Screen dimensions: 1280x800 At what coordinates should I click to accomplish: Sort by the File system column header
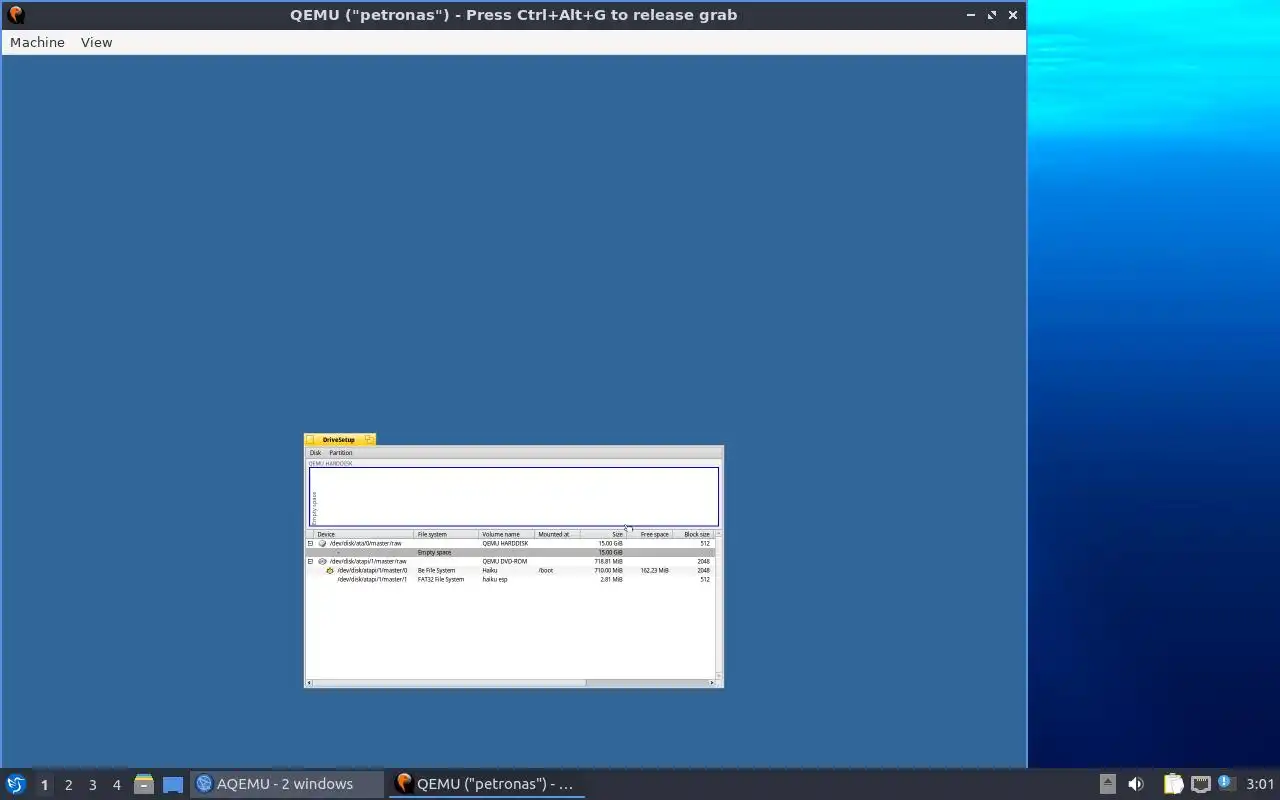pyautogui.click(x=446, y=534)
